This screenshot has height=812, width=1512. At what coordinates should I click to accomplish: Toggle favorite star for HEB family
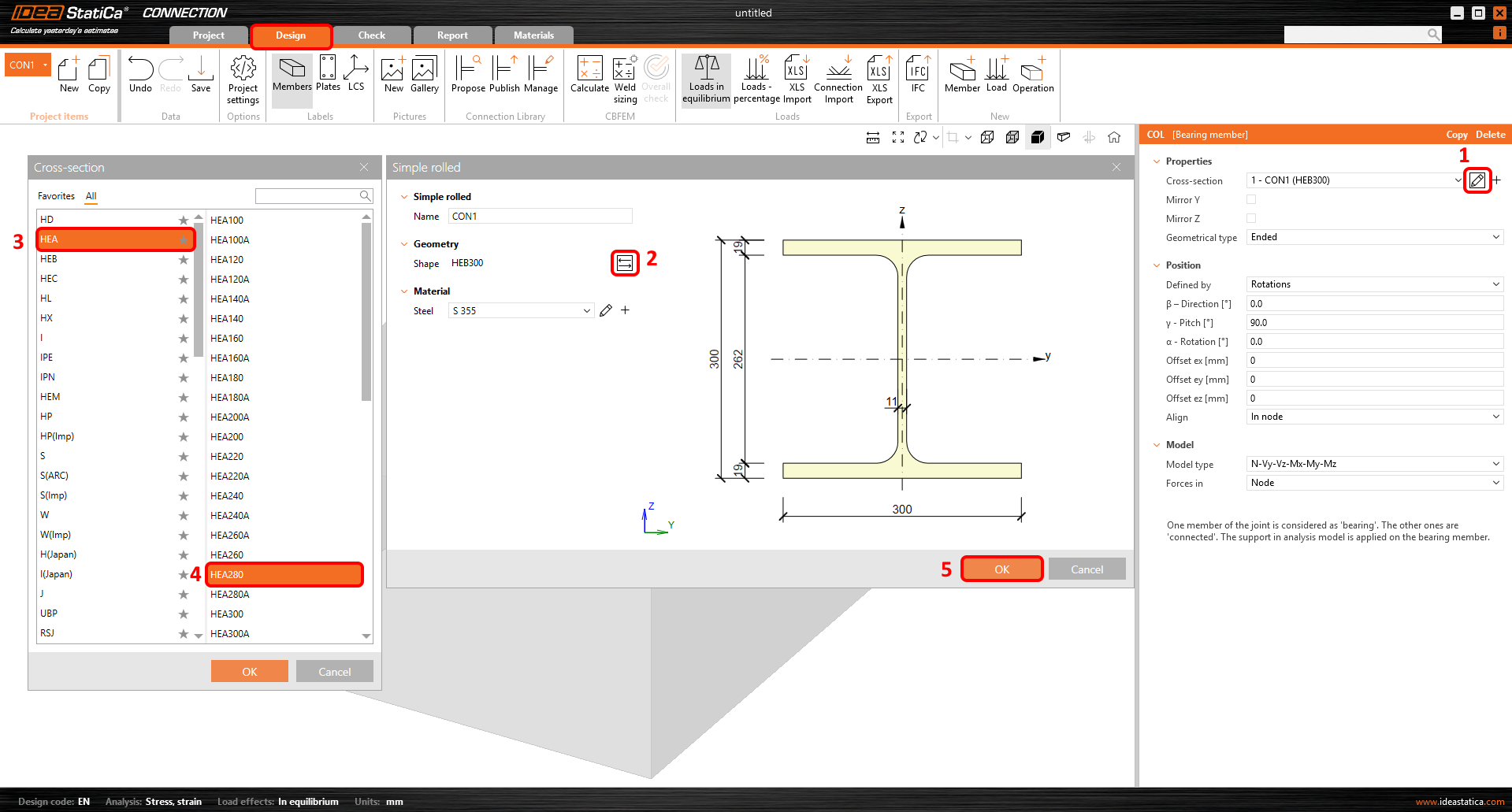pos(184,259)
